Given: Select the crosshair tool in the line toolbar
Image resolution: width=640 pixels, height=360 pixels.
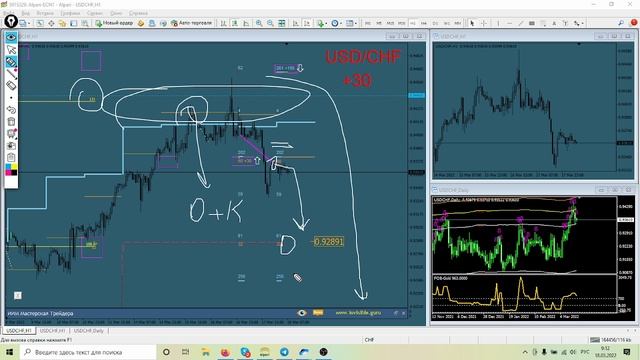Looking at the screenshot, I should pyautogui.click(x=484, y=24).
